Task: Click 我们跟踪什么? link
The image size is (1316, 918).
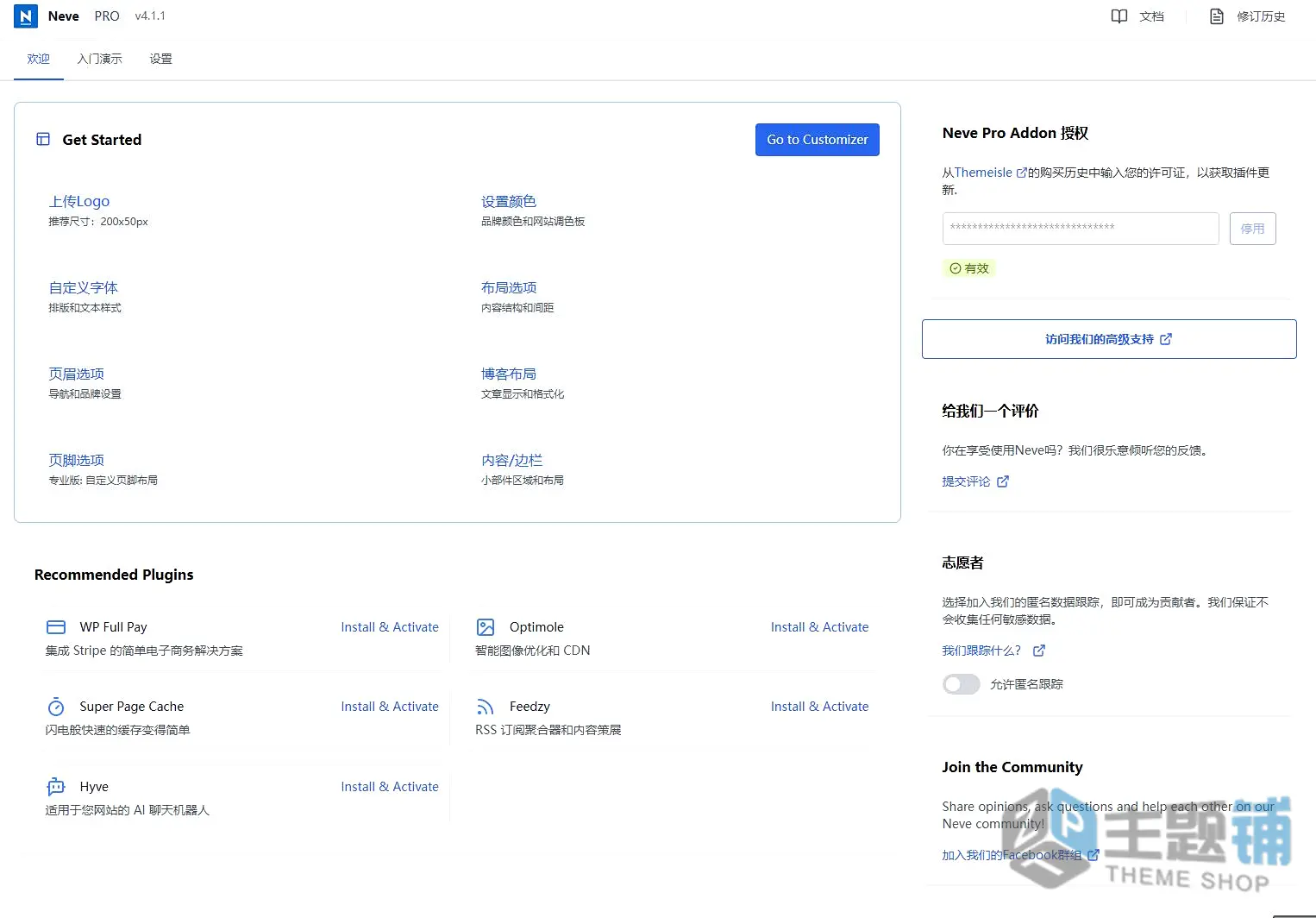Action: click(981, 651)
